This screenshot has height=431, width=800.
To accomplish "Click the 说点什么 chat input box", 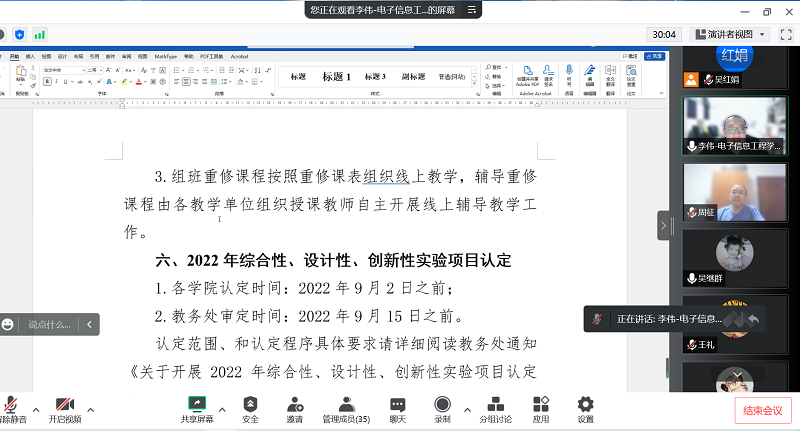I will [49, 324].
